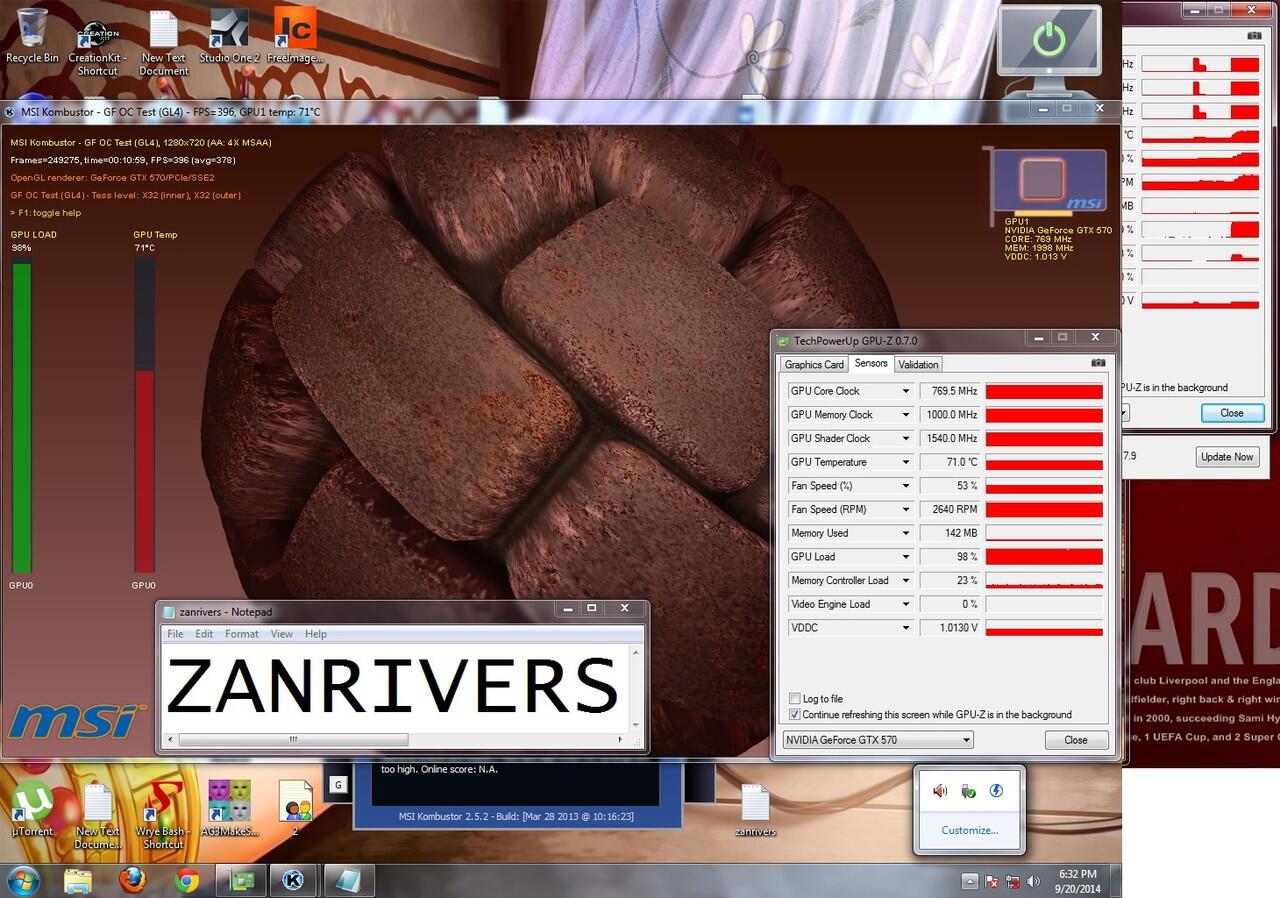Expand the GPU Shader Clock sensor dropdown
This screenshot has height=898, width=1280.
(x=906, y=438)
